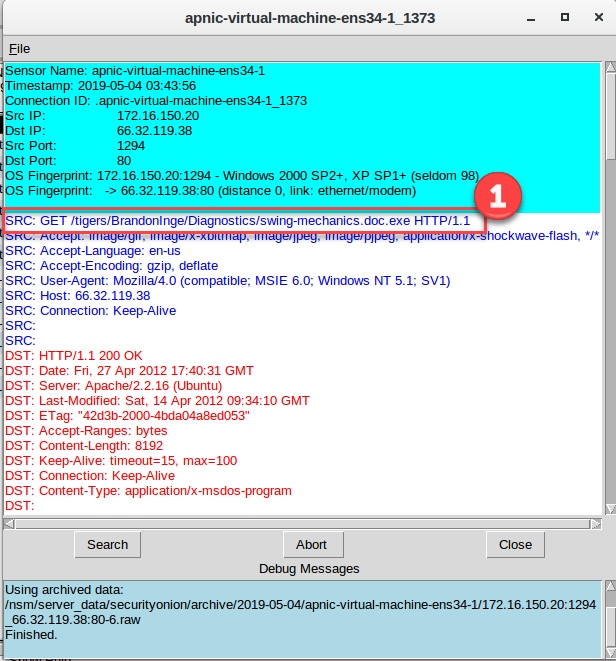The image size is (616, 661).
Task: Click the DST Date Fri, 27 Apr 2012 line
Action: [x=129, y=371]
